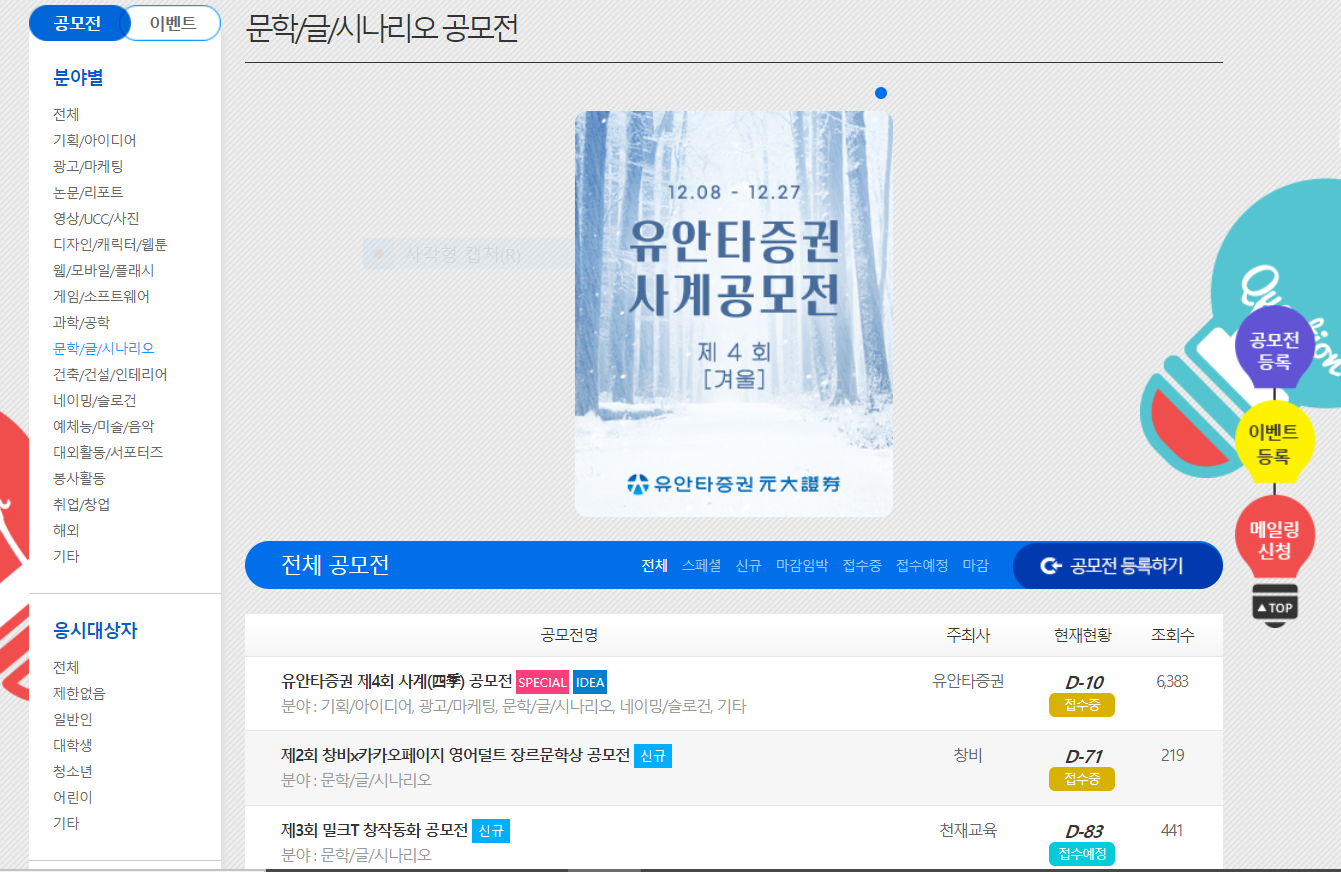Choose 전체 under 분야별
The image size is (1341, 872).
[x=66, y=114]
